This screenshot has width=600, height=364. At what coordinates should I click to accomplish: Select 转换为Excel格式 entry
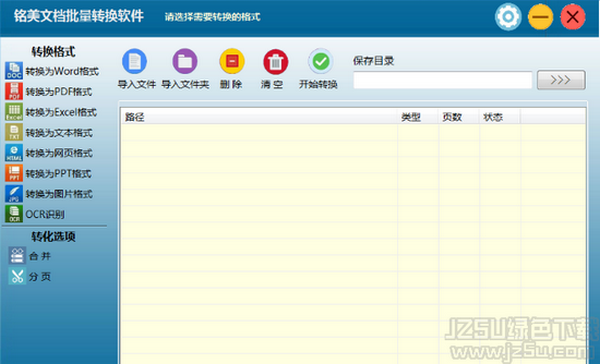[61, 112]
